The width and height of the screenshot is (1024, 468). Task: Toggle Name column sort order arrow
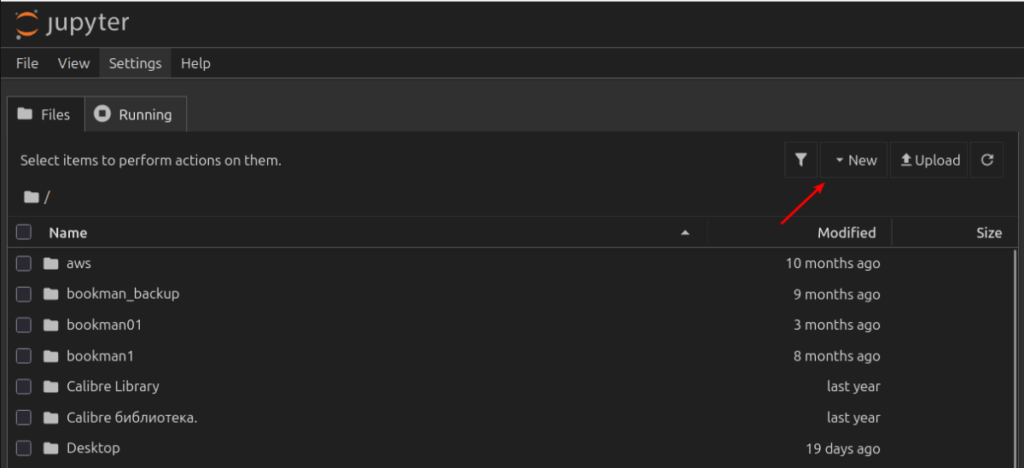click(x=685, y=233)
